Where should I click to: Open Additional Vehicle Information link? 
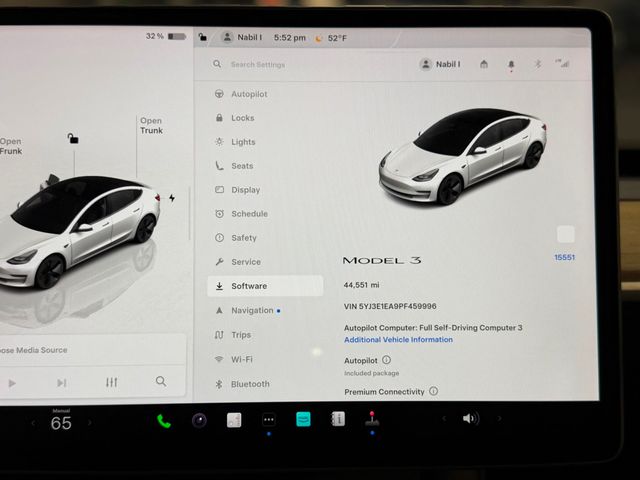click(398, 340)
